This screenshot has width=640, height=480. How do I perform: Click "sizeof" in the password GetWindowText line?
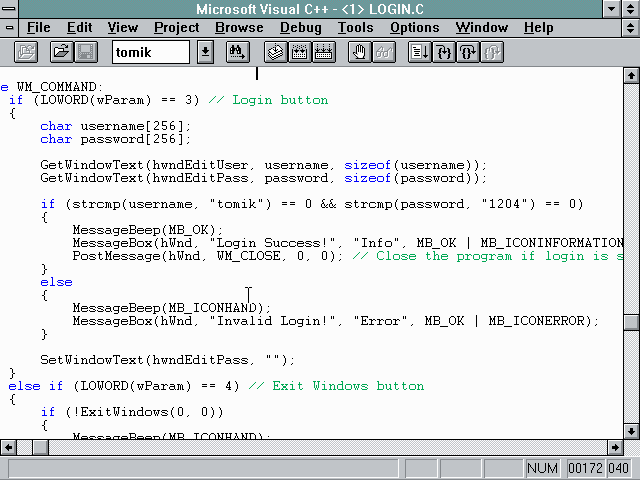[367, 178]
